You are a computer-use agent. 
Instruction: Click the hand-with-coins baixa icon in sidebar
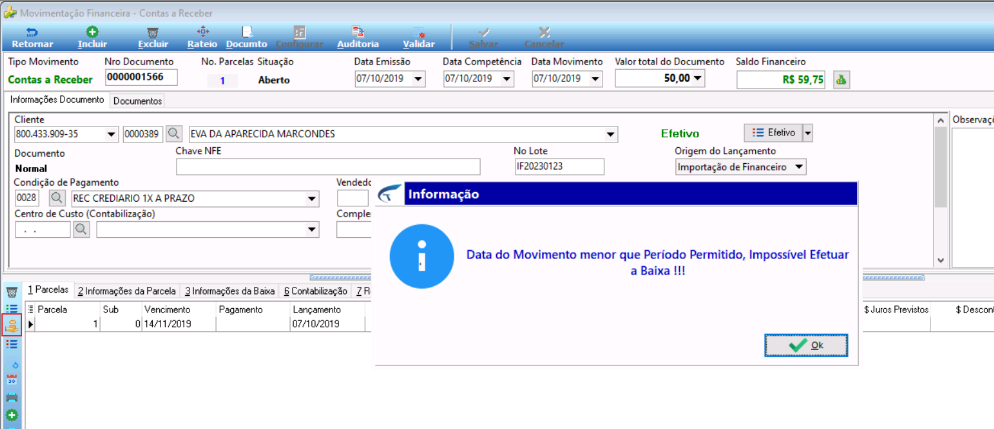coord(11,326)
